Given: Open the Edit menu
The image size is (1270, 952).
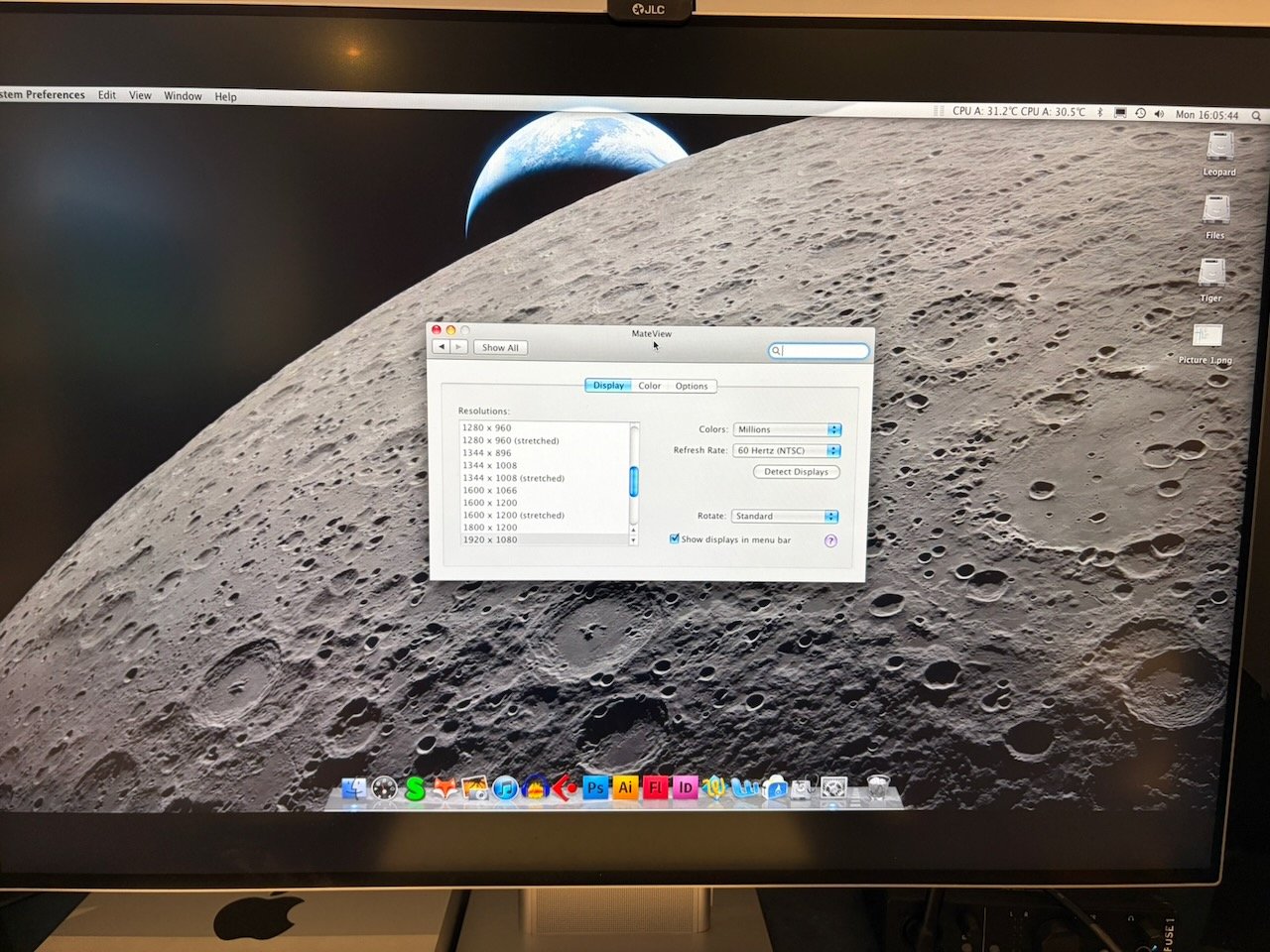Looking at the screenshot, I should coord(107,95).
